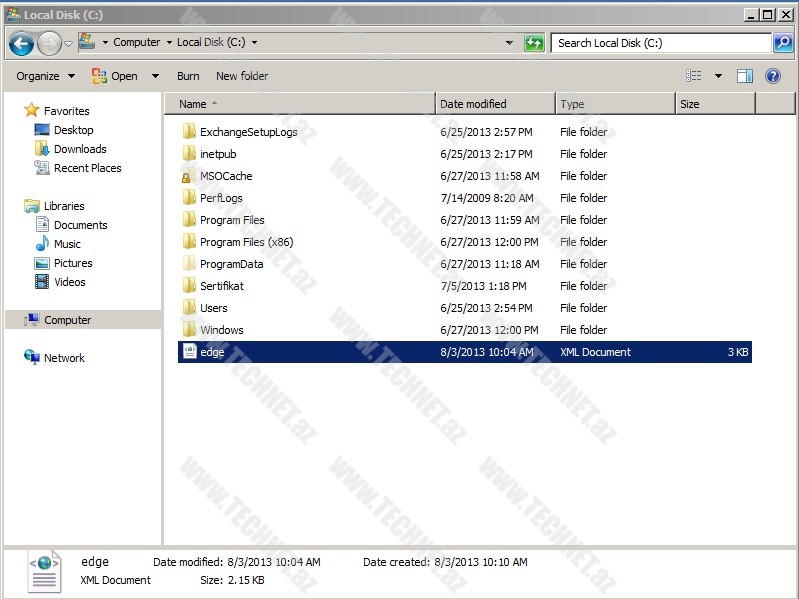
Task: Open Downloads in Favorites
Action: (80, 149)
